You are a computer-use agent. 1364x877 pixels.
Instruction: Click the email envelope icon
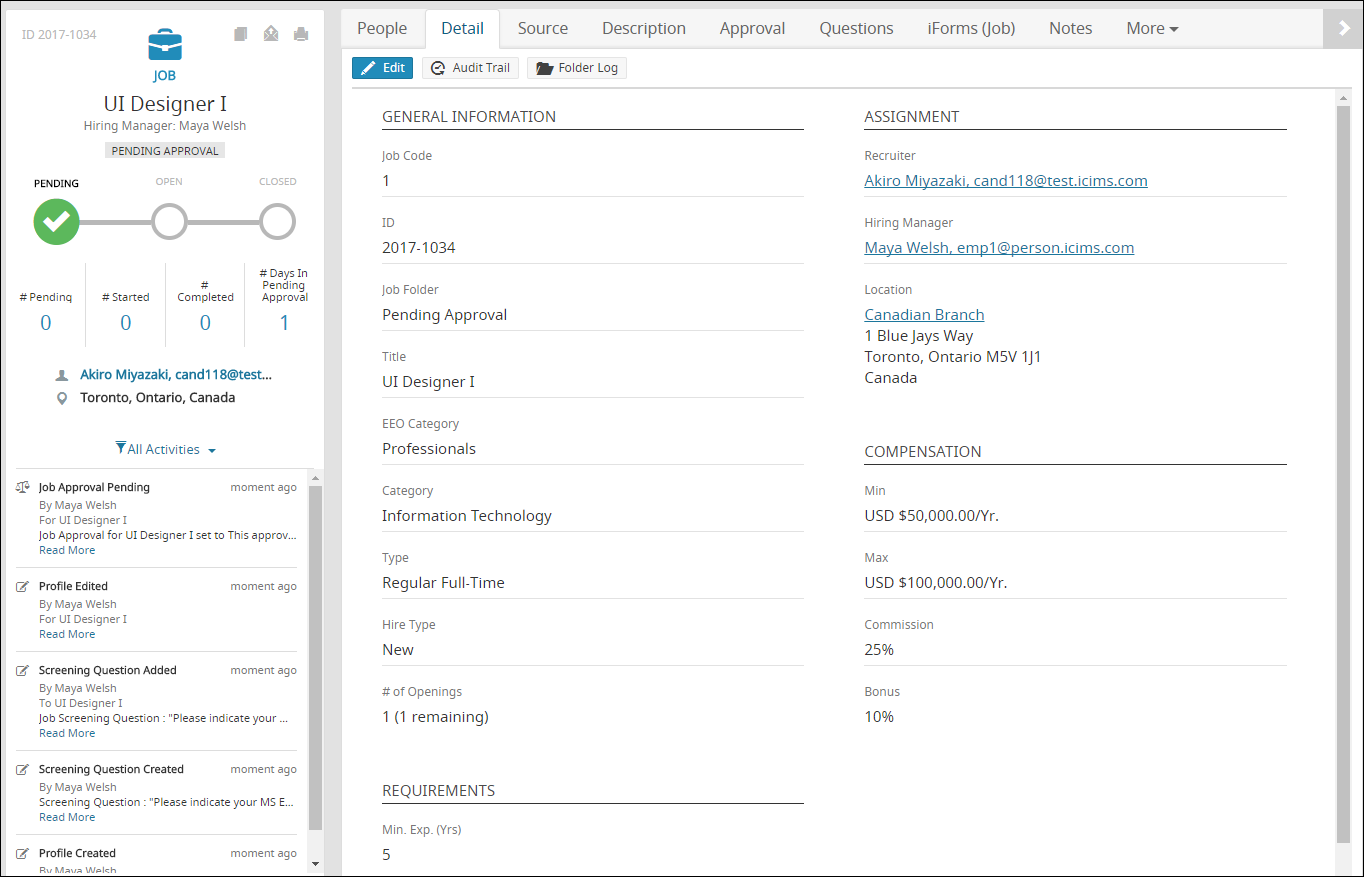(270, 33)
